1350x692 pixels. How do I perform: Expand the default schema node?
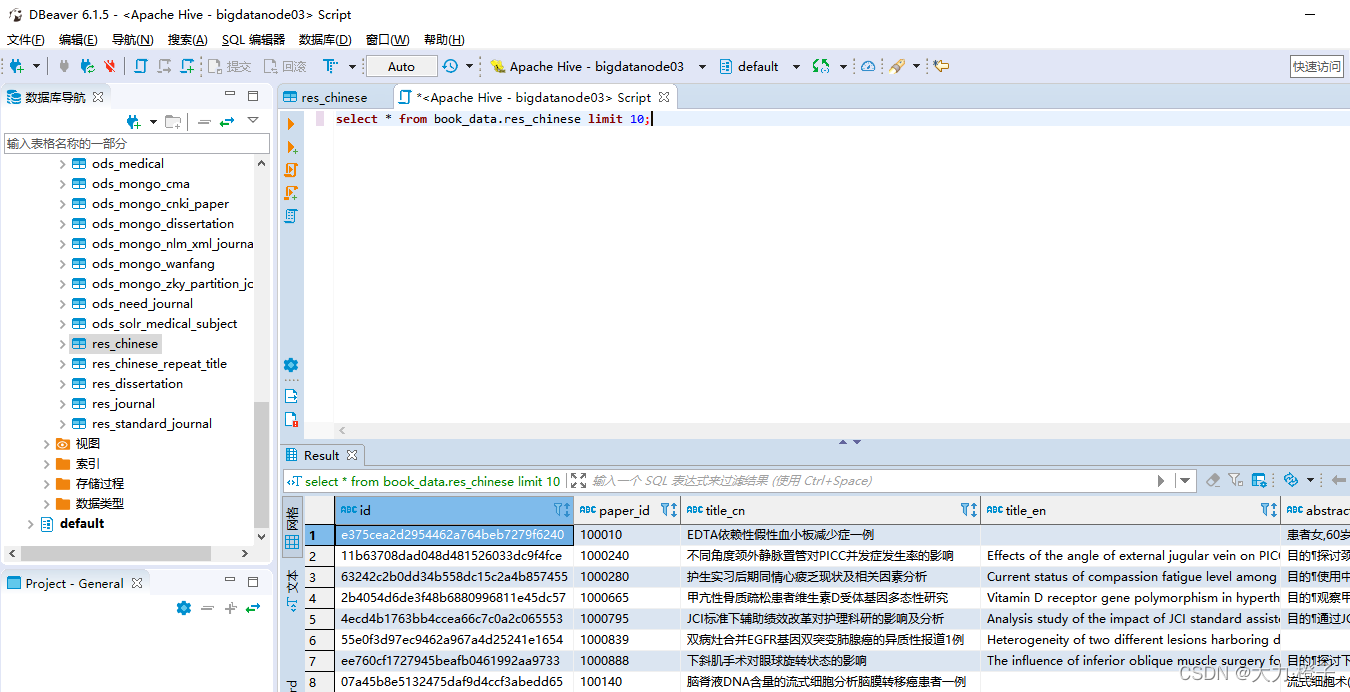[x=30, y=524]
